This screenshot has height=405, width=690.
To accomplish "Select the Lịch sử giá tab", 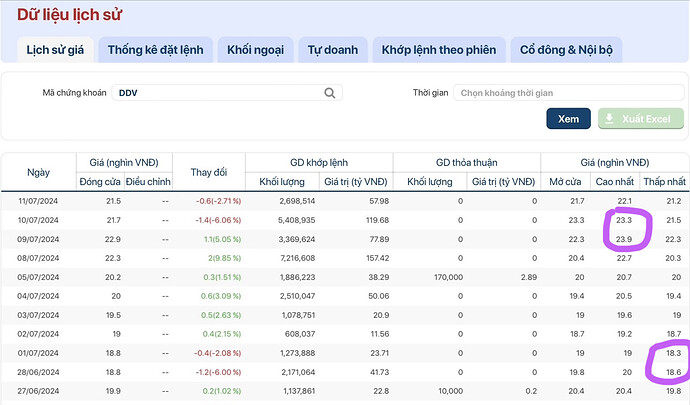I will 55,50.
